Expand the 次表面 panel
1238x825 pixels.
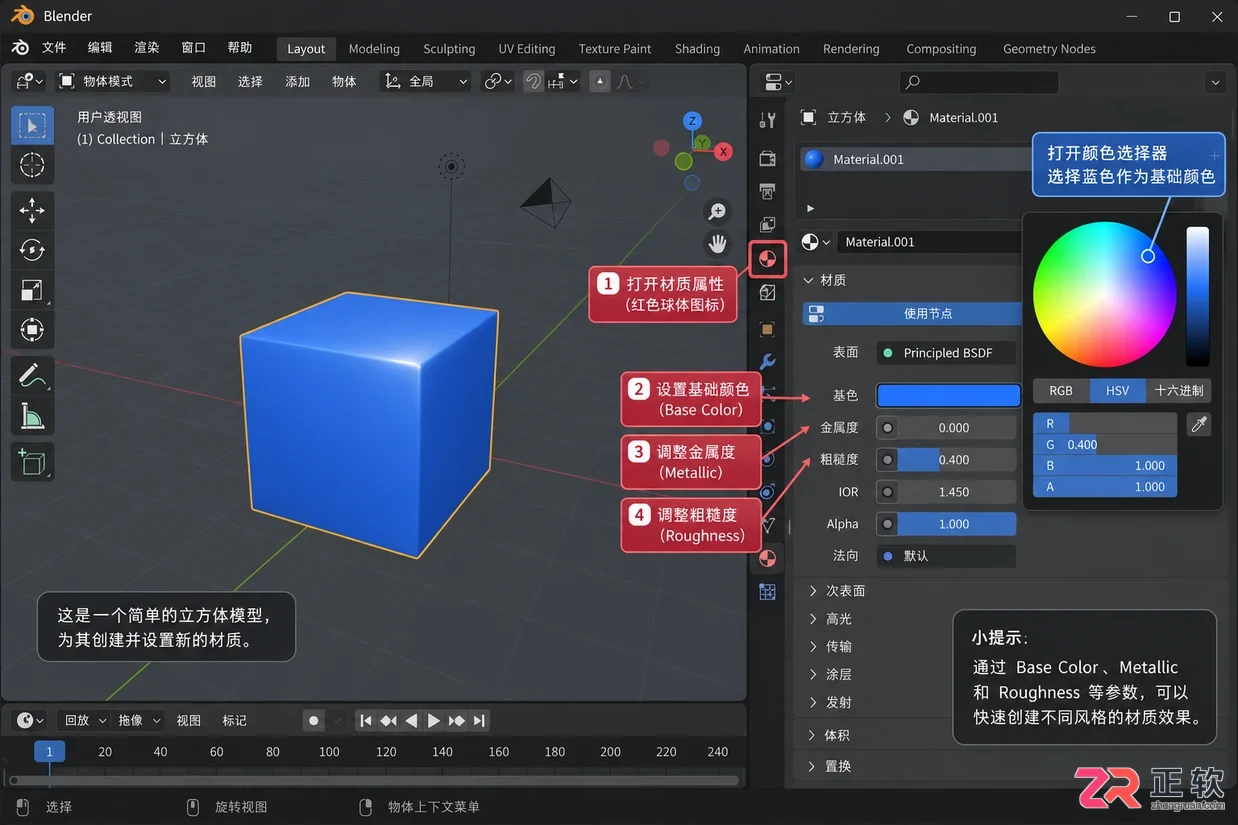[838, 591]
